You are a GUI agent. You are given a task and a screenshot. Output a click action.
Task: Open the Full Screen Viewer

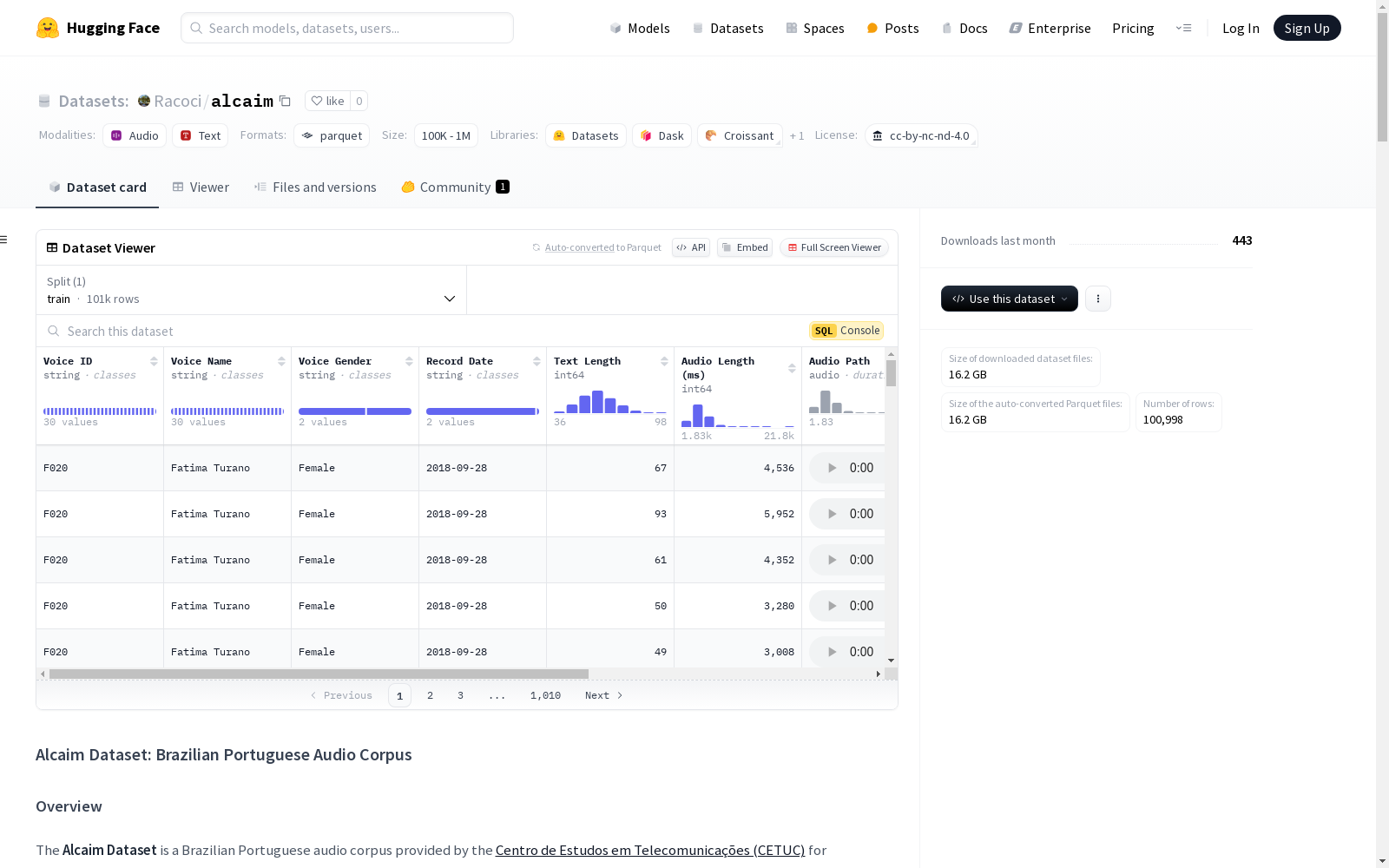[x=833, y=247]
